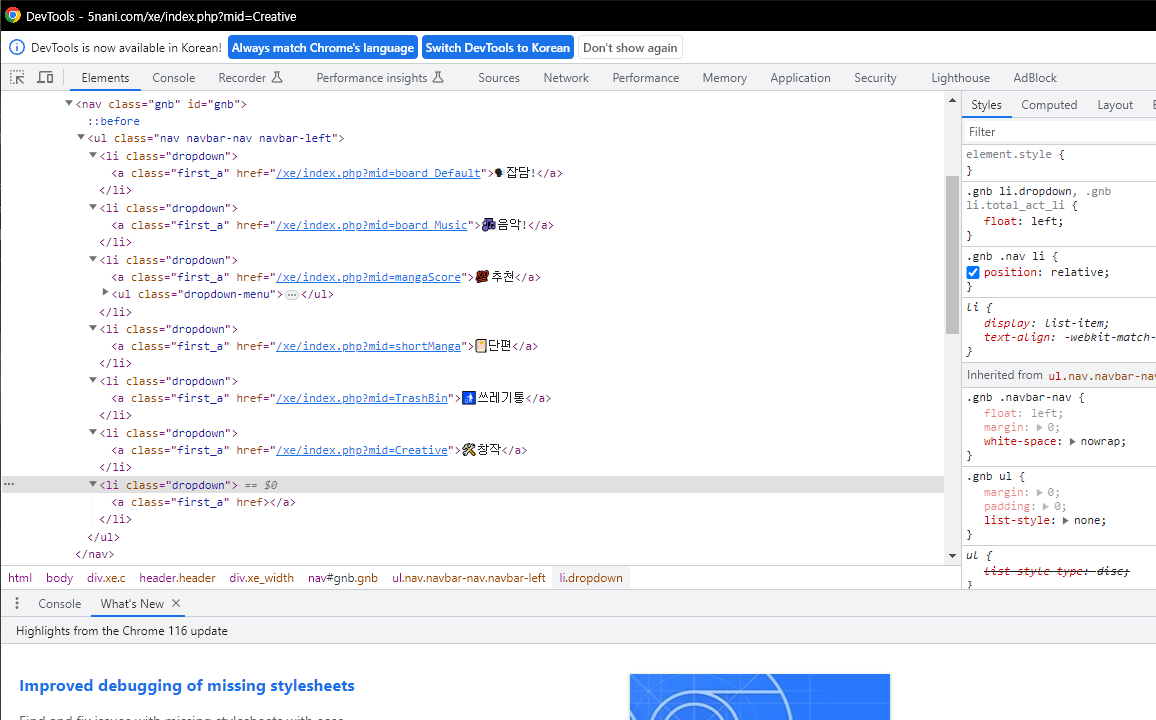
Task: Click the Styles Filter input field
Action: point(1060,131)
